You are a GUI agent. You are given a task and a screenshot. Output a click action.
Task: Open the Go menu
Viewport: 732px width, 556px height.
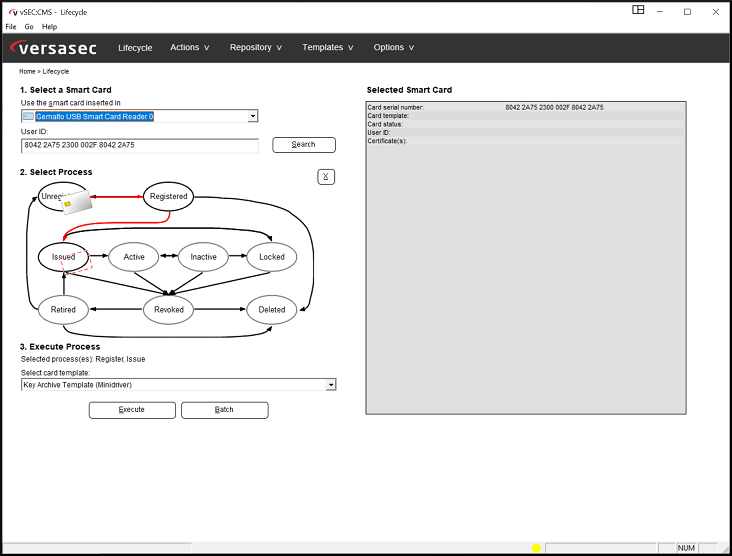29,27
